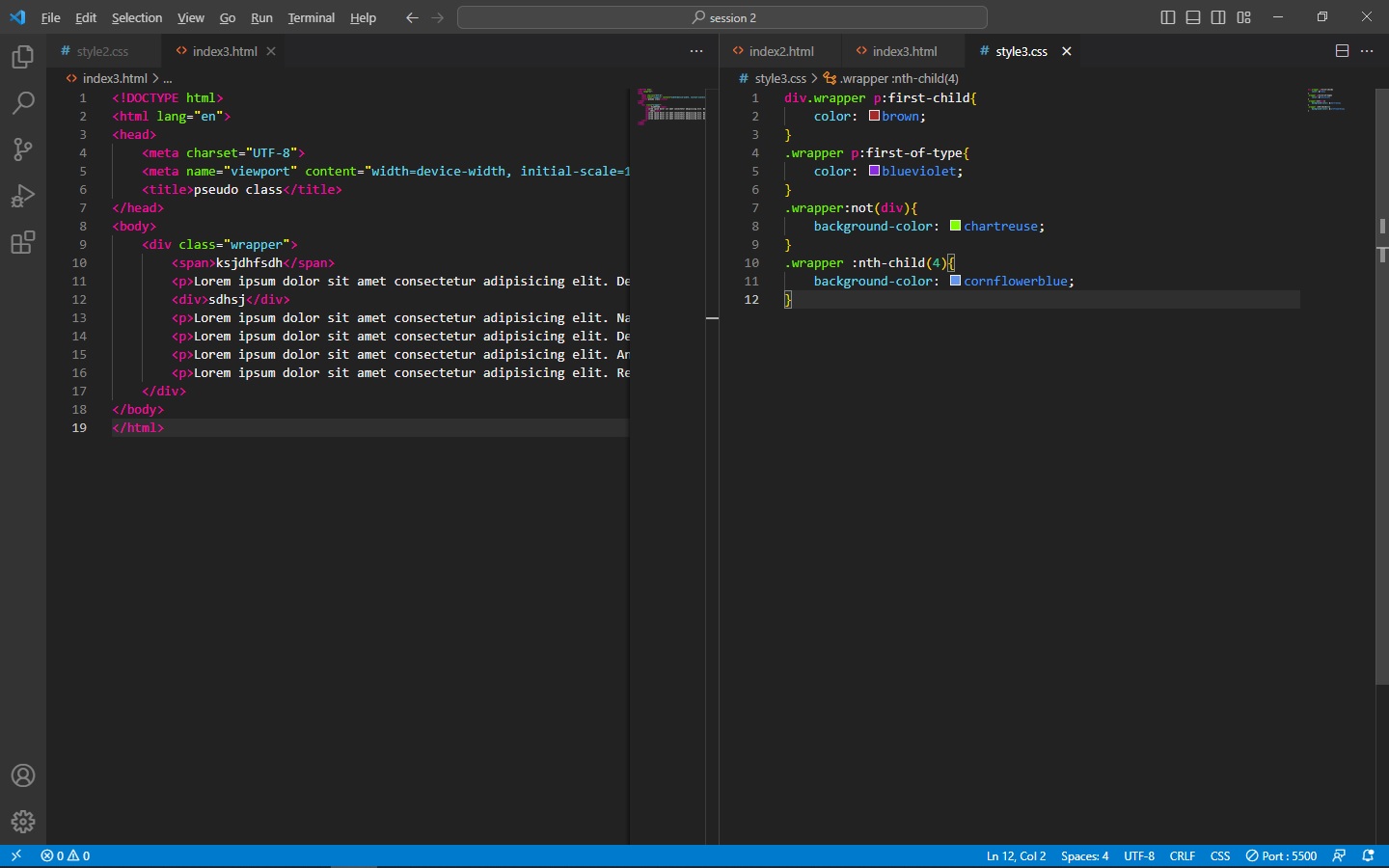The image size is (1389, 868).
Task: Close the index3.html tab in left group
Action: [271, 51]
